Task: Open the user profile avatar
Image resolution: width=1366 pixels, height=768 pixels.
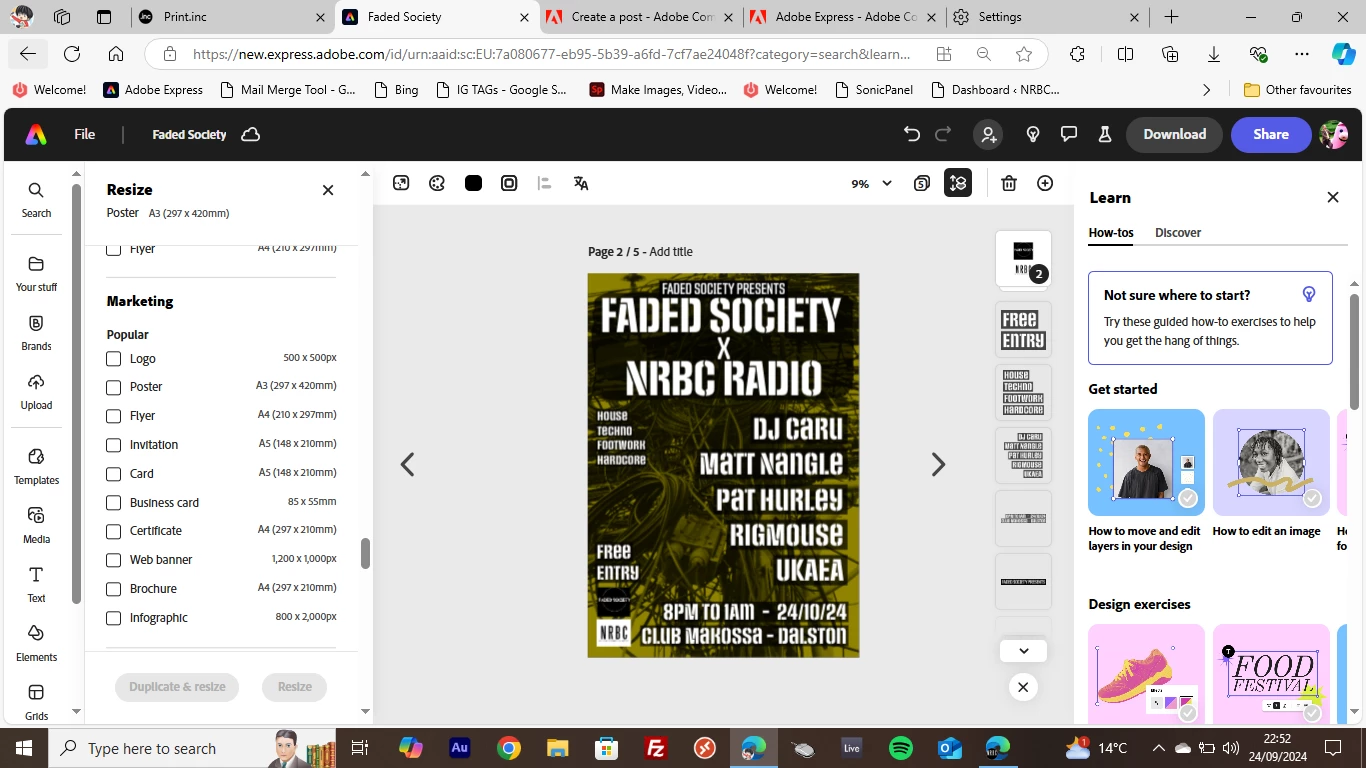Action: 1334,134
